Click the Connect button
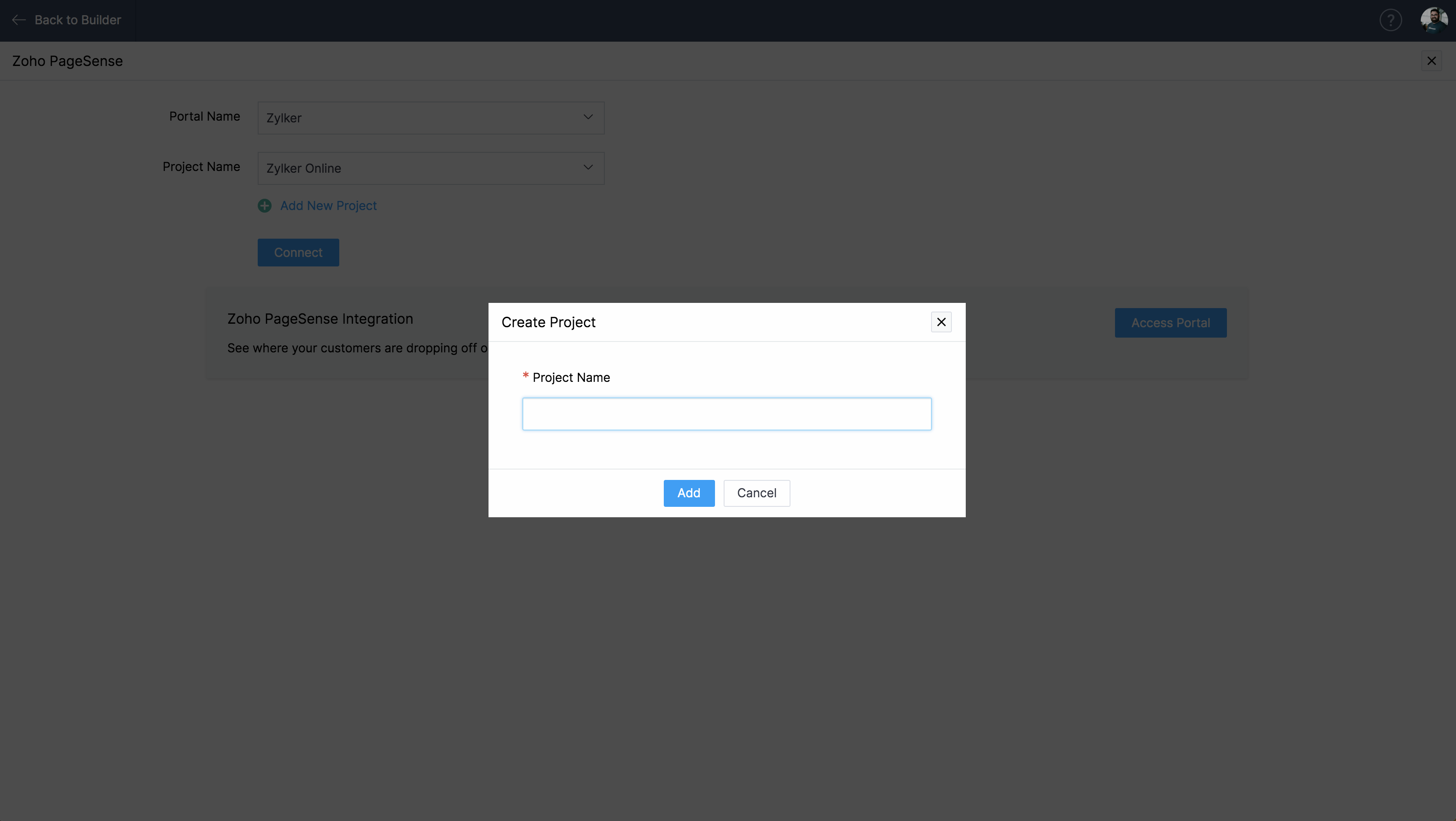 point(298,253)
